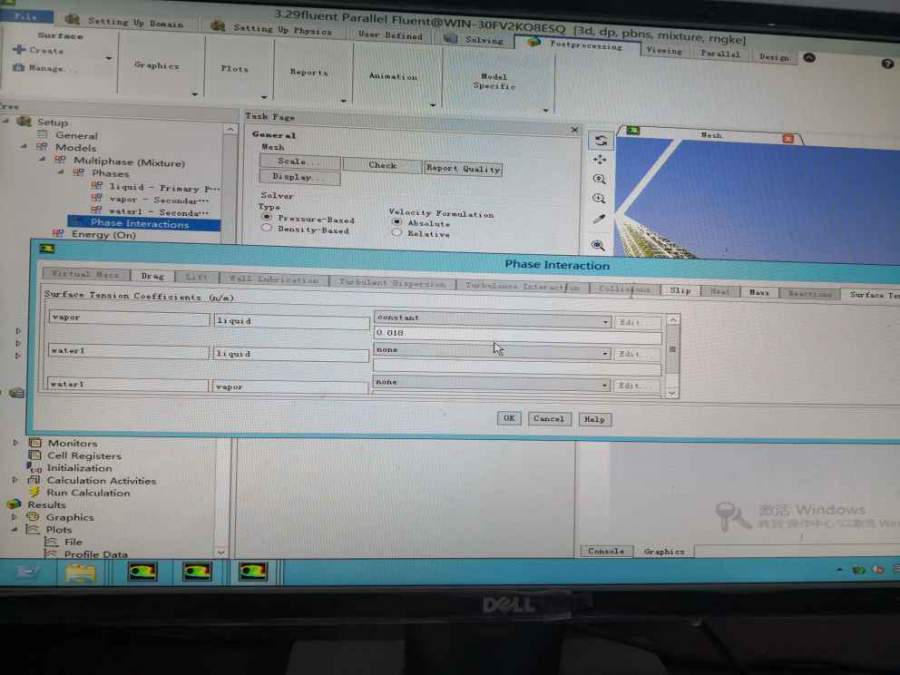Click the Setting Up Domain tab icon
The height and width of the screenshot is (675, 900).
tap(72, 19)
